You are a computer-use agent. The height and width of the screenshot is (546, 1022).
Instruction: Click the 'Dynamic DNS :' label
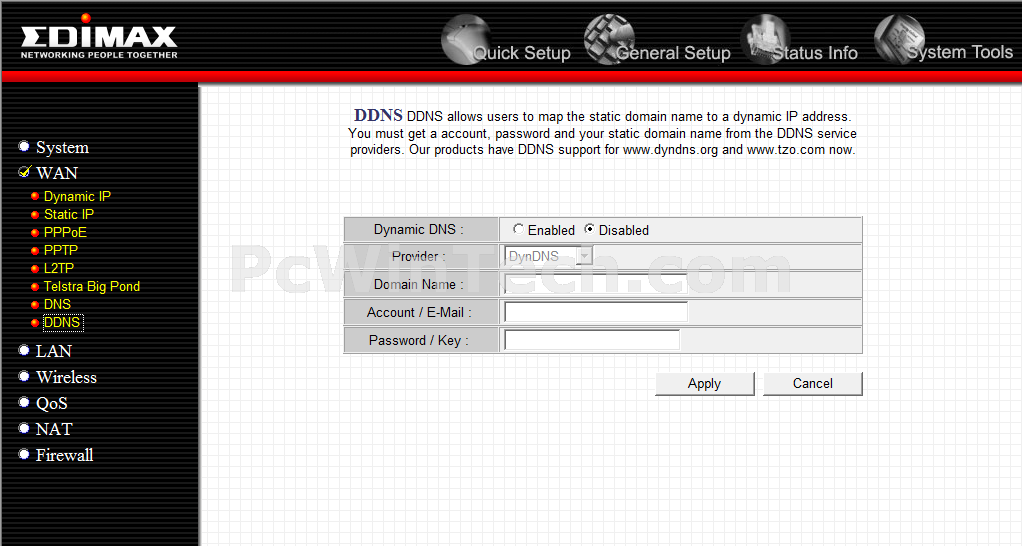418,229
